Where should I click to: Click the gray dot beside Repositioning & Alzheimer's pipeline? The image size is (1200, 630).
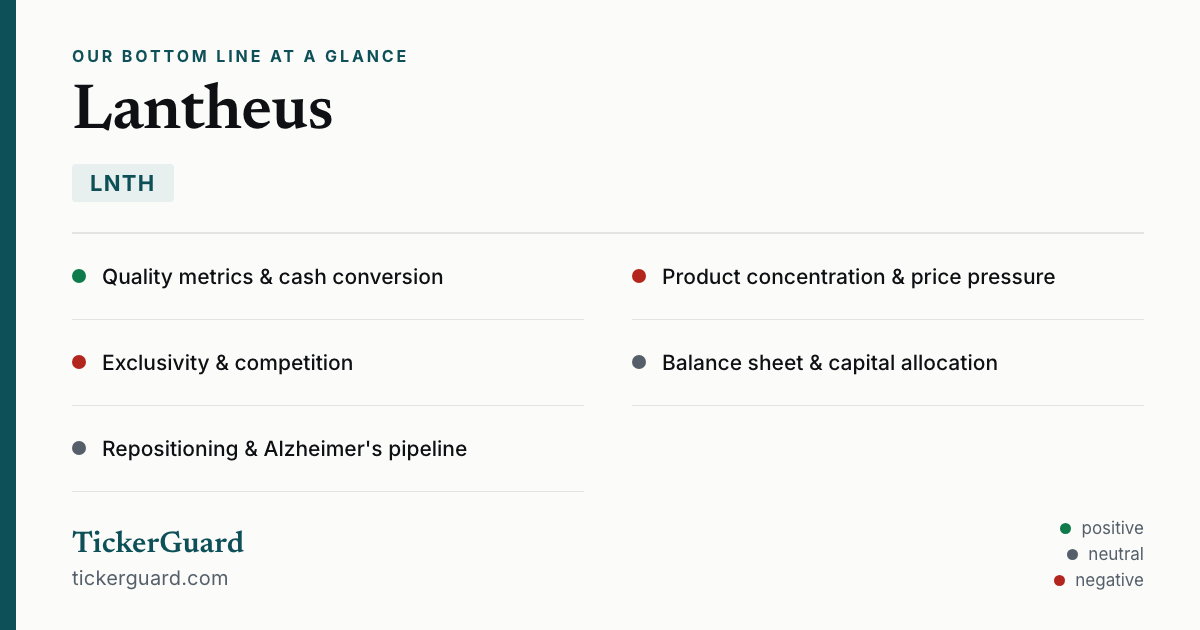click(x=79, y=448)
